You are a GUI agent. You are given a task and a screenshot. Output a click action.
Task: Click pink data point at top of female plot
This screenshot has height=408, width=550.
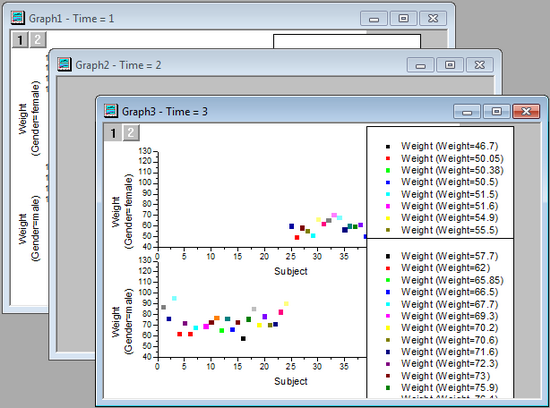(334, 215)
